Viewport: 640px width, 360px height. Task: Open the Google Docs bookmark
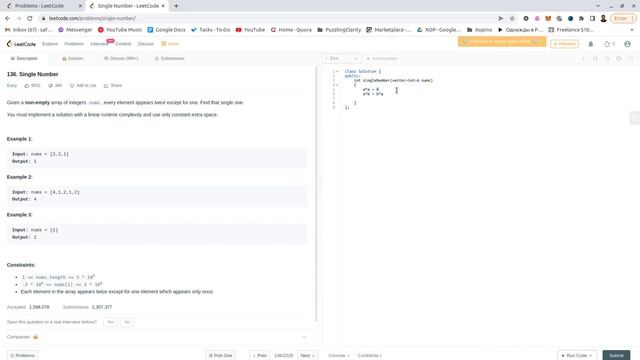click(166, 30)
